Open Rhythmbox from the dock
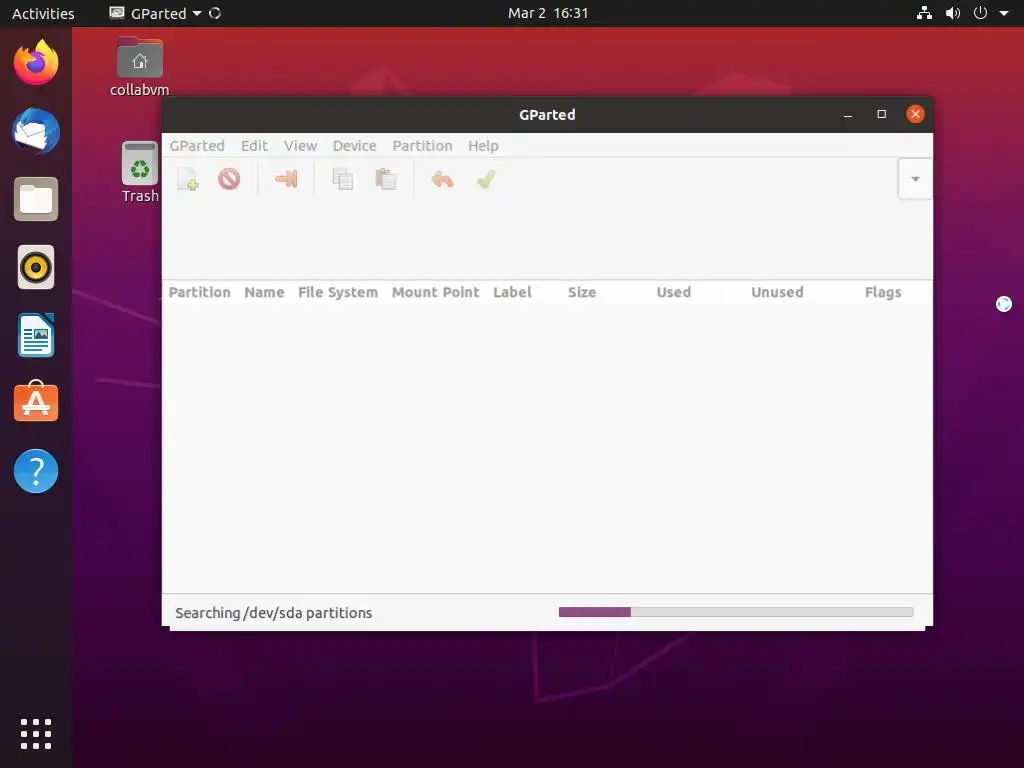The height and width of the screenshot is (768, 1024). [x=36, y=267]
